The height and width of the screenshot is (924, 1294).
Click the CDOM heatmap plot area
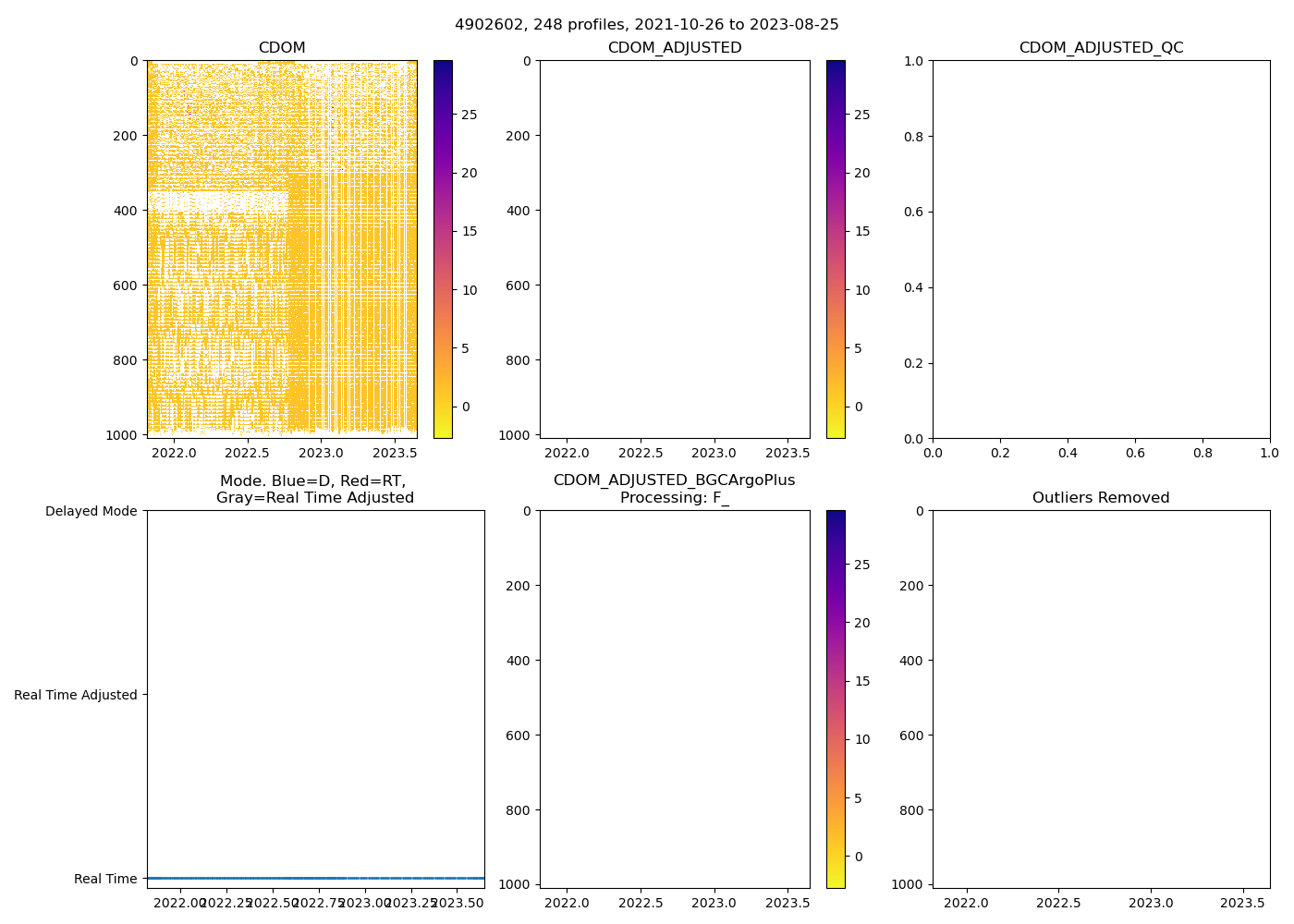pyautogui.click(x=282, y=249)
